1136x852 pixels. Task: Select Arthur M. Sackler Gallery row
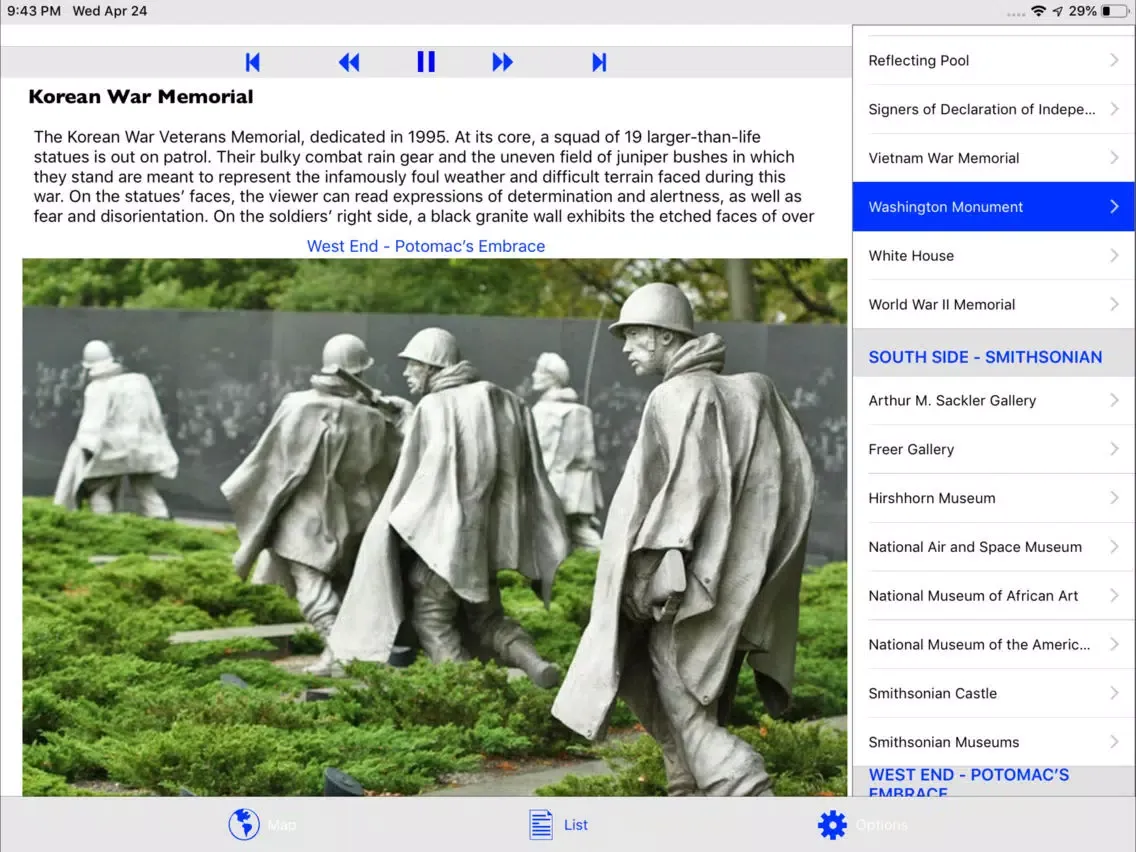(x=994, y=401)
